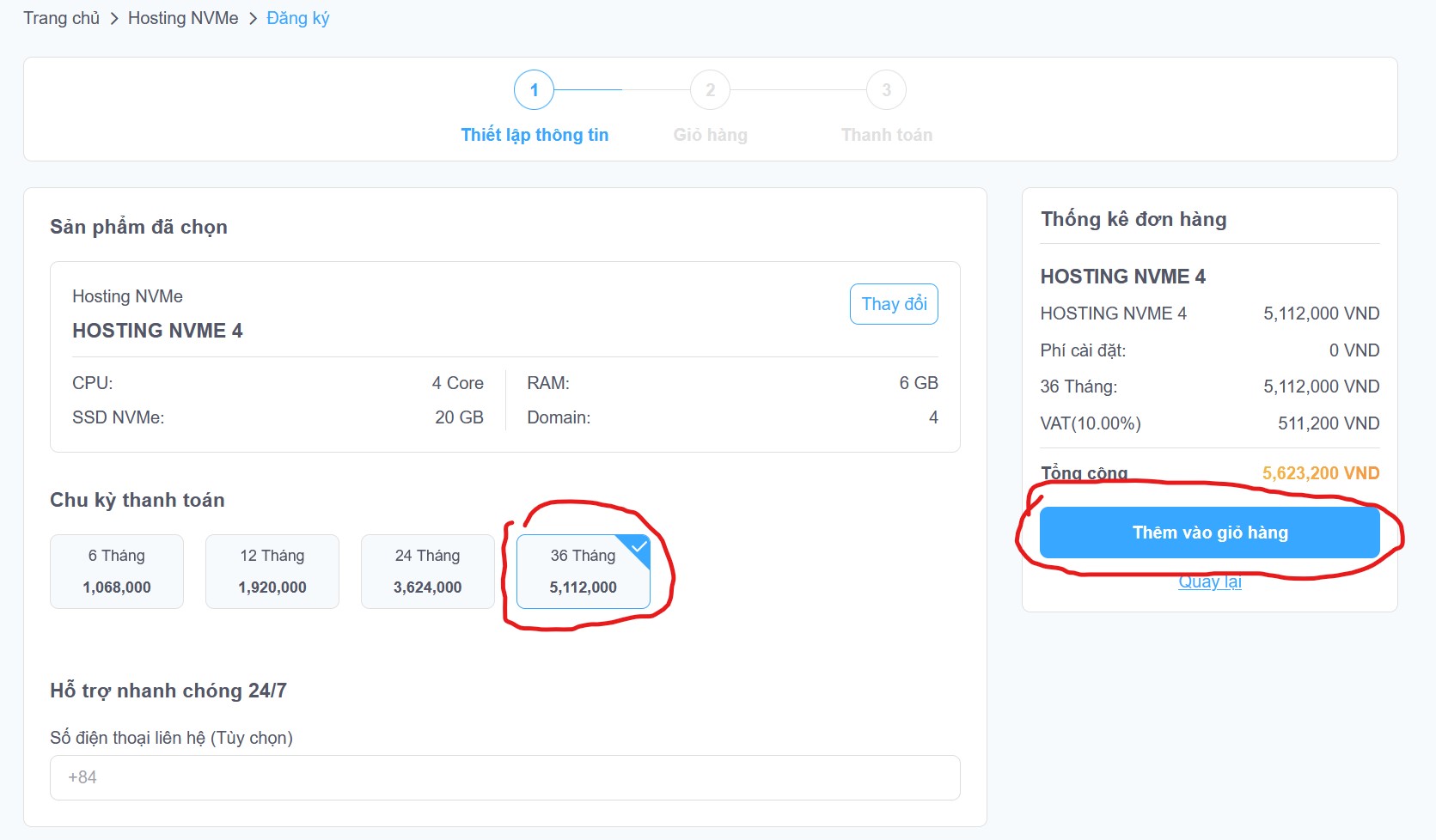The height and width of the screenshot is (840, 1436).
Task: Click the 'Đăng ký' breadcrumb entry
Action: coord(297,17)
